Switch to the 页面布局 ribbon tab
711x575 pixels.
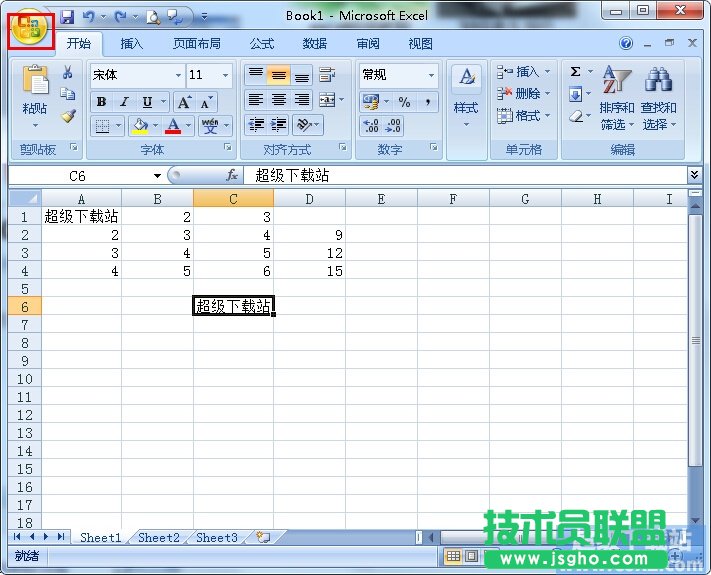click(197, 44)
